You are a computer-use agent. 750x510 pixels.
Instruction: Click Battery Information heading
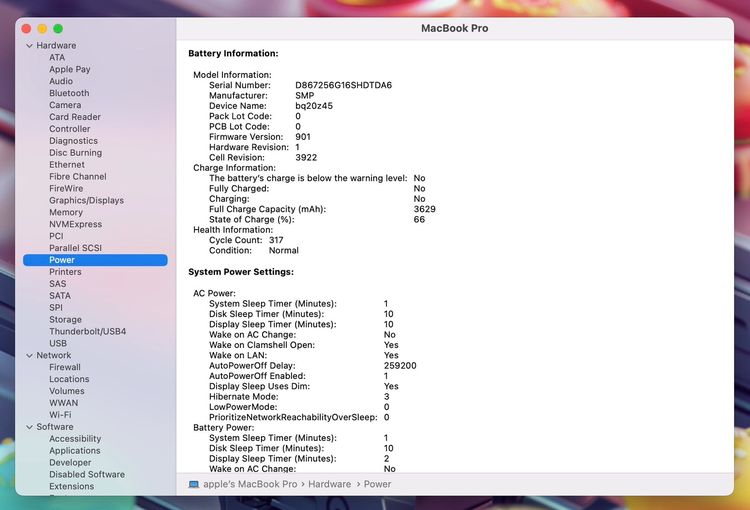click(x=233, y=54)
